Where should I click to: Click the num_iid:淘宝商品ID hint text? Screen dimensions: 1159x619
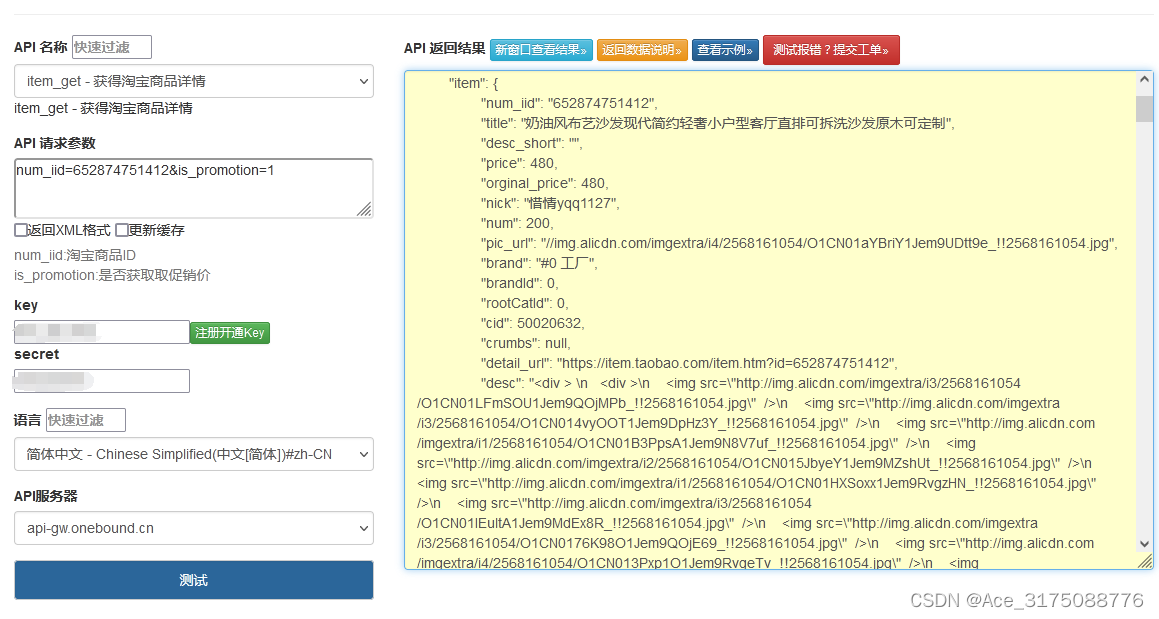coord(75,255)
